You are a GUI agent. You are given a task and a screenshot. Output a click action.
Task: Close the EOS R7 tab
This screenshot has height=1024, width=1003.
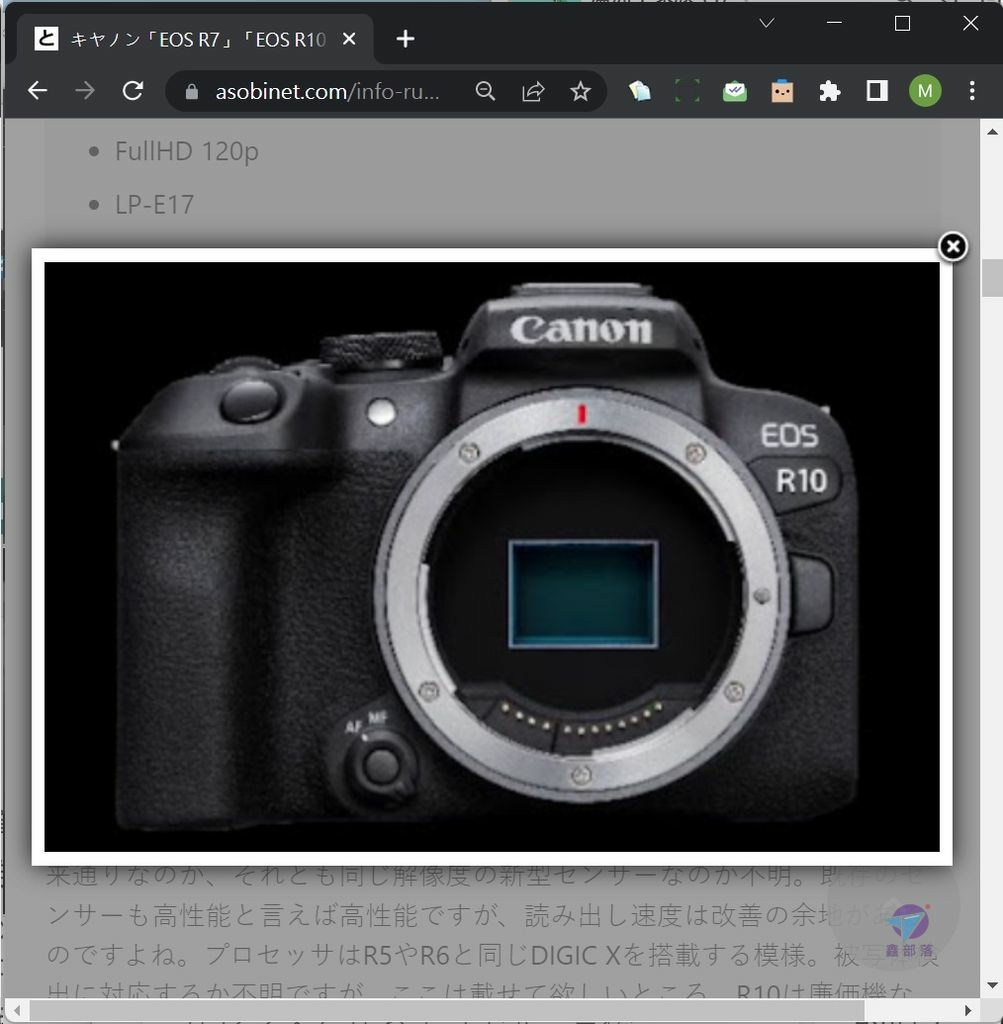[349, 39]
